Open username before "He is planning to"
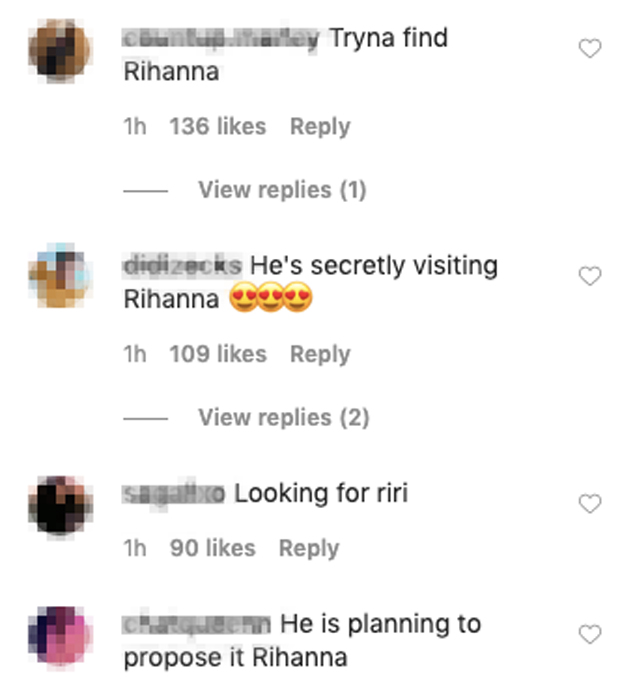Screen dimensions: 620x683 click(x=197, y=624)
